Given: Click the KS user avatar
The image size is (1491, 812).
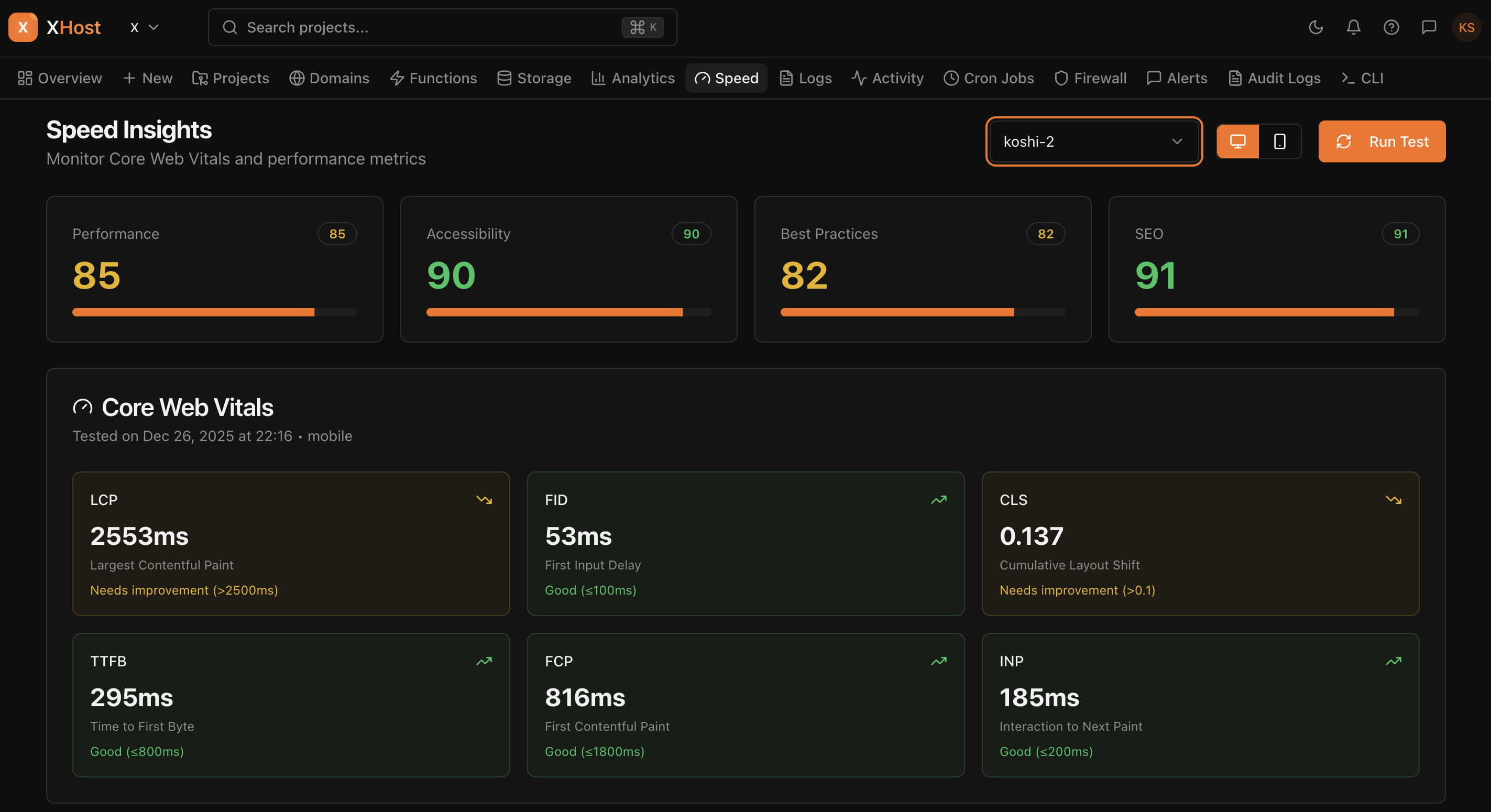Looking at the screenshot, I should (1466, 27).
